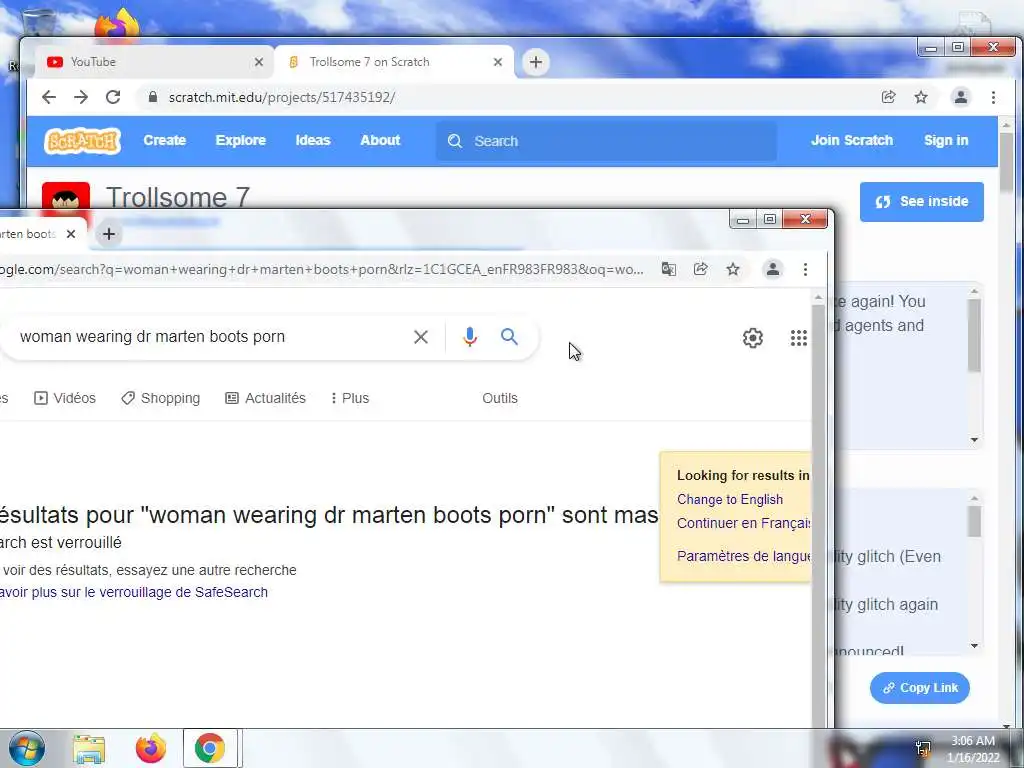Open new tab in the Google search window
Viewport: 1024px width, 768px height.
109,234
